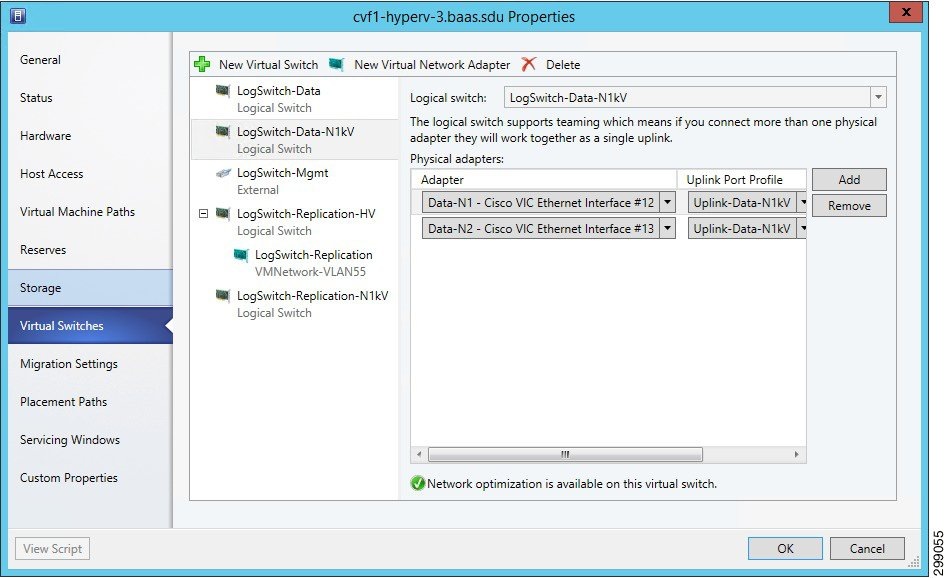Select LogSwitch-Replication-N1kV in the switch tree
945x578 pixels.
pyautogui.click(x=294, y=304)
